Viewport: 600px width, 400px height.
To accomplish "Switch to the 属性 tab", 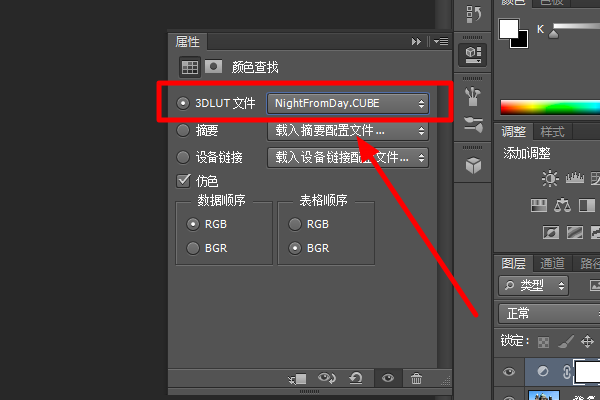I will [x=188, y=41].
